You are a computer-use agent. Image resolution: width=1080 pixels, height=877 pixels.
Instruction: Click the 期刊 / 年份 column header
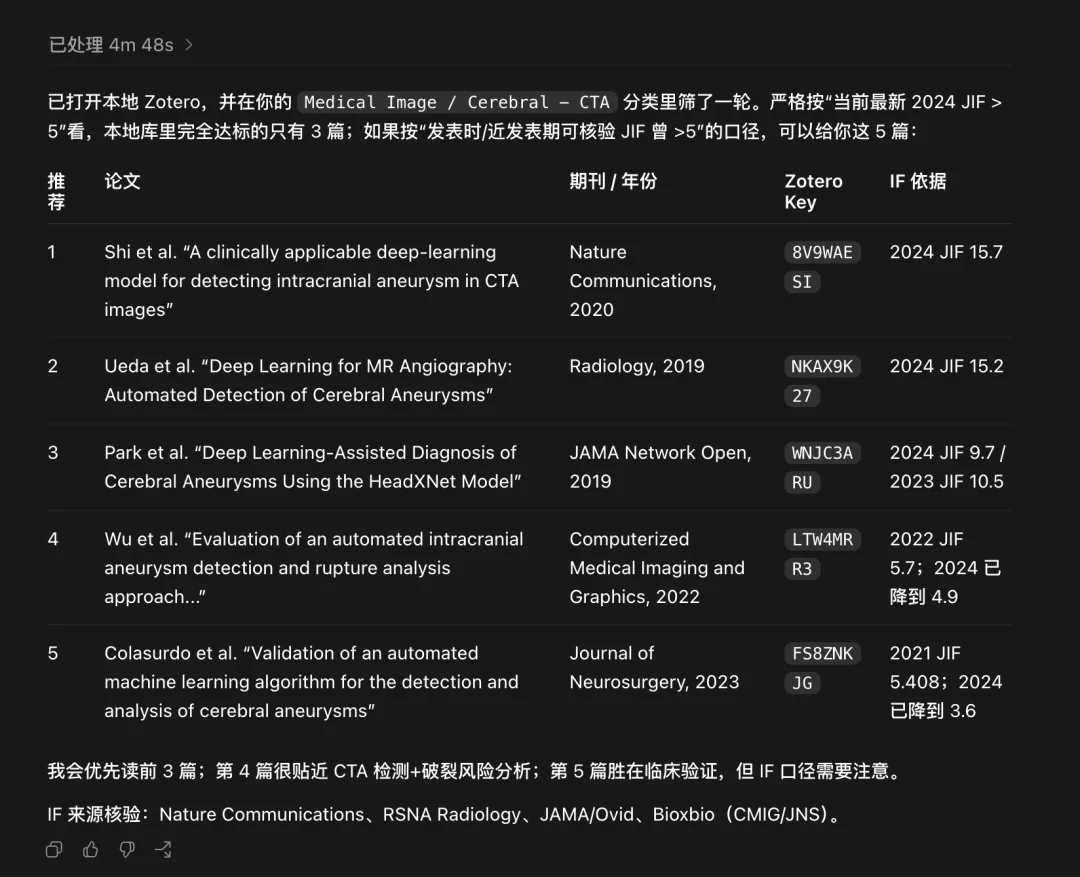click(x=613, y=181)
